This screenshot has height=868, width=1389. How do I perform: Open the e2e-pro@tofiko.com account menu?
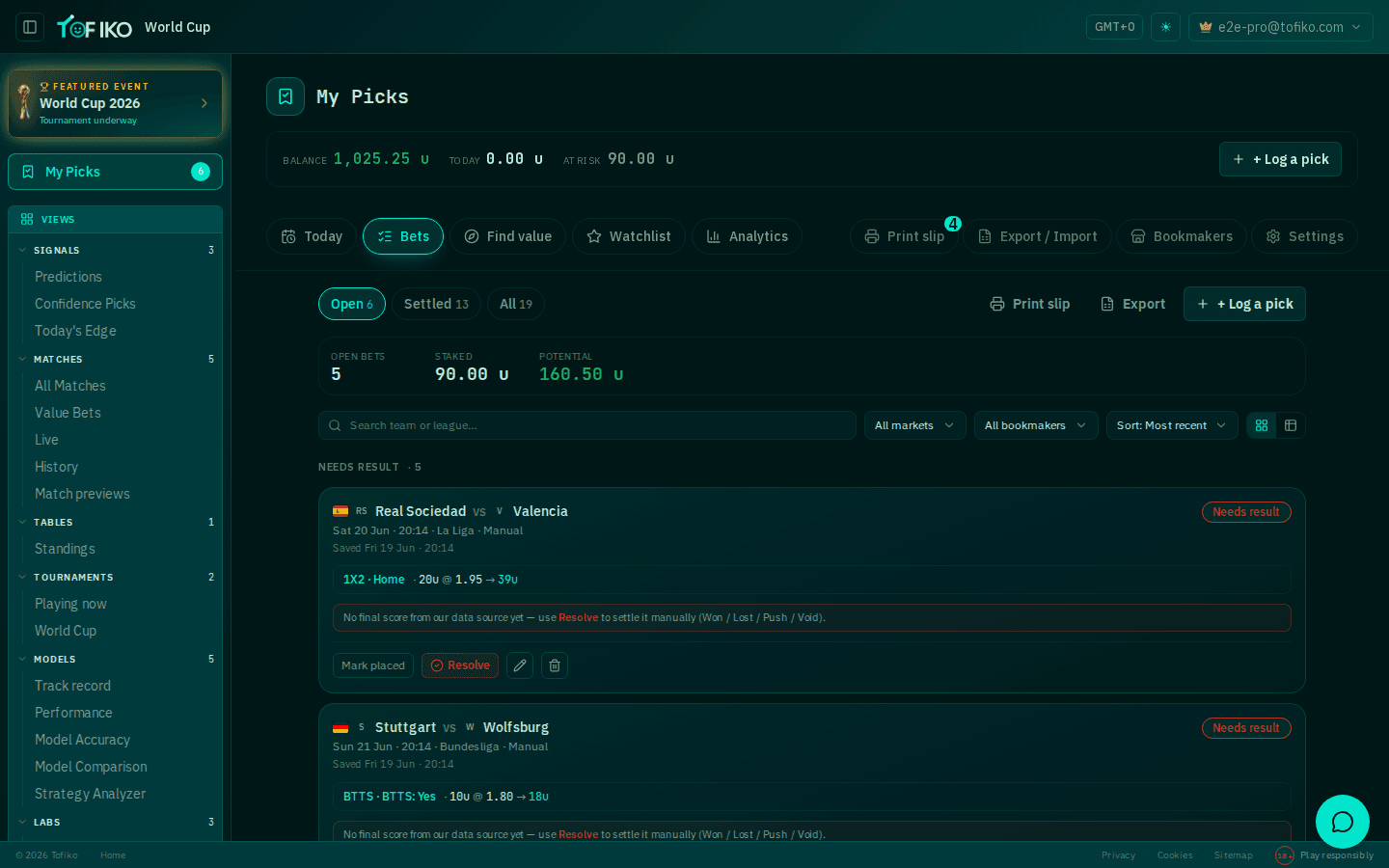[x=1281, y=27]
